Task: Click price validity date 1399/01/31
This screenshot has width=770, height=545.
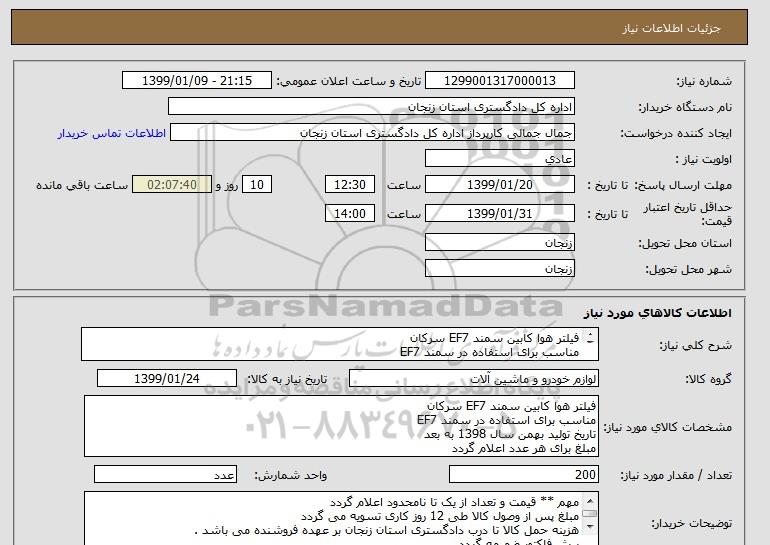Action: (499, 213)
